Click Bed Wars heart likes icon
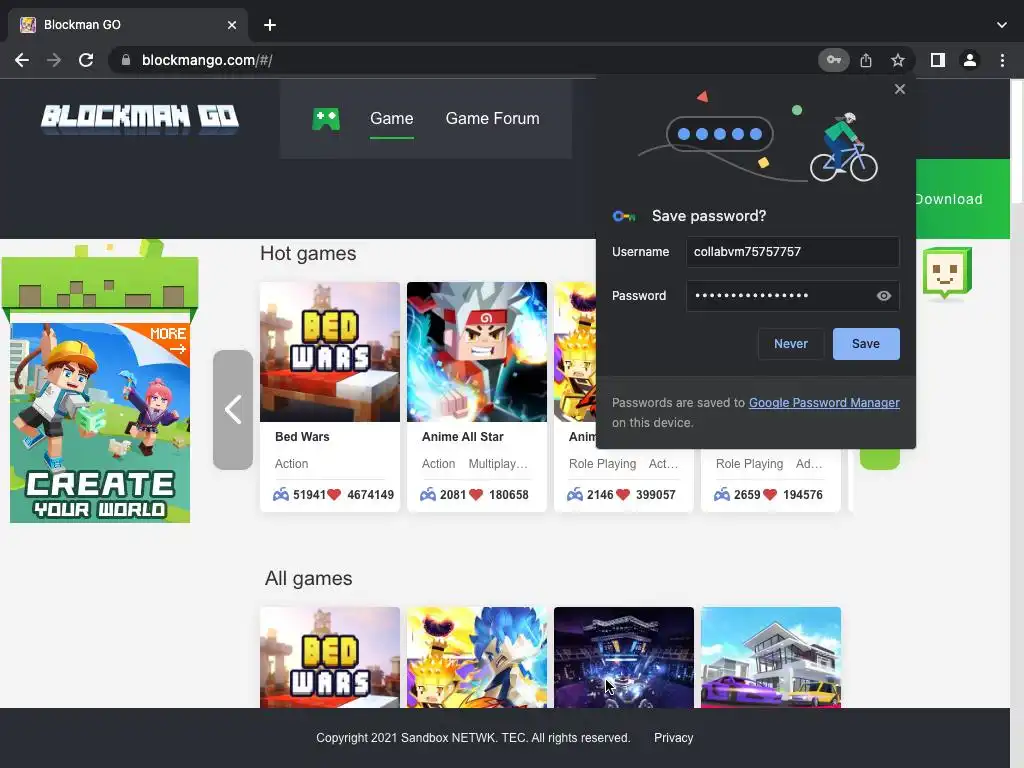 pos(334,494)
